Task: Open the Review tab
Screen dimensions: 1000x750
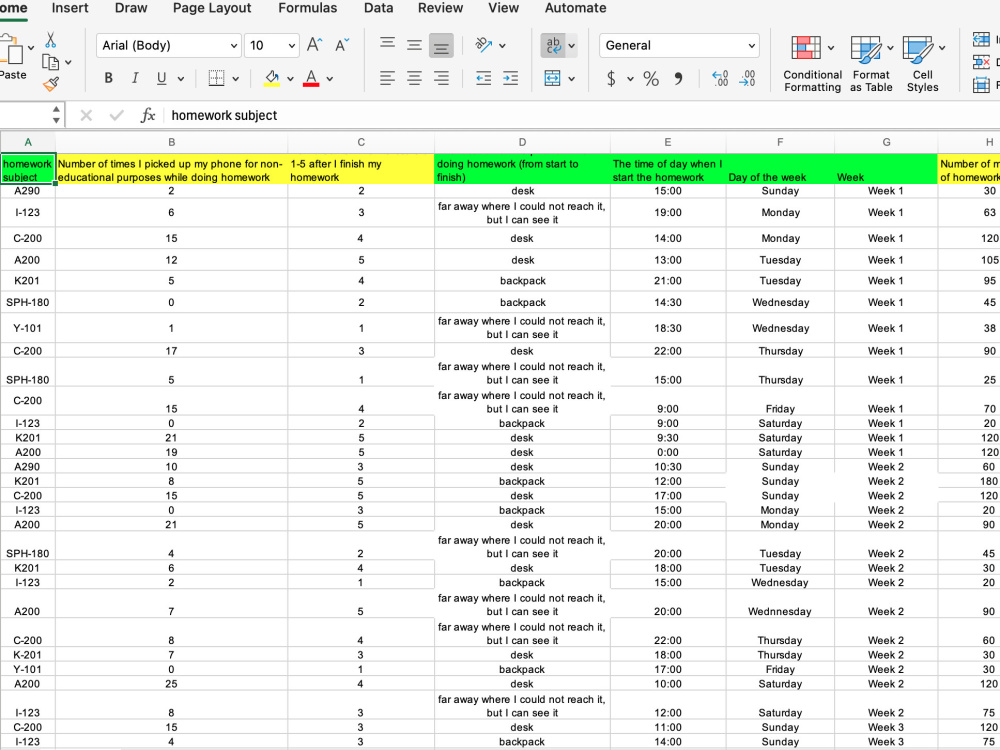Action: 440,8
